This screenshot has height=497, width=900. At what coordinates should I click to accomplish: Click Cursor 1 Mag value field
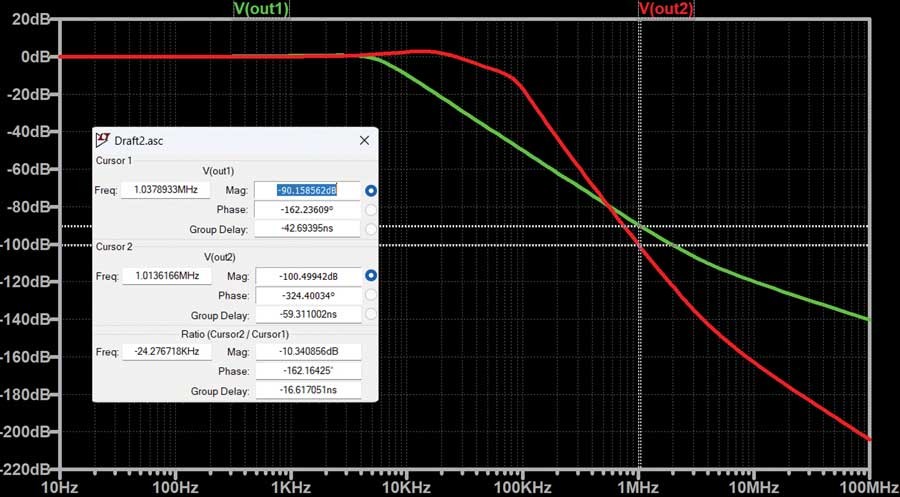tap(307, 190)
